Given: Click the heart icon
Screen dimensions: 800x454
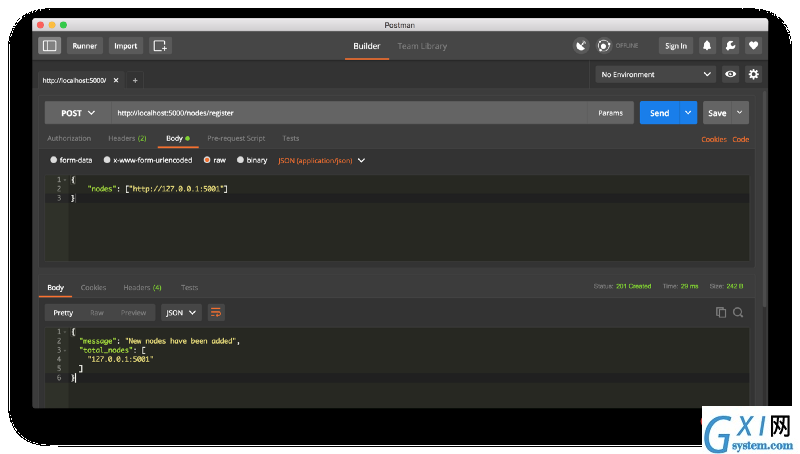Looking at the screenshot, I should tap(753, 45).
